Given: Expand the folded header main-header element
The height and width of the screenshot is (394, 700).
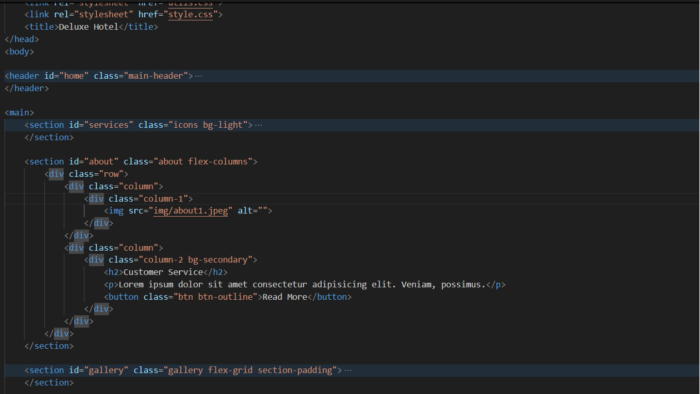Looking at the screenshot, I should coord(199,76).
